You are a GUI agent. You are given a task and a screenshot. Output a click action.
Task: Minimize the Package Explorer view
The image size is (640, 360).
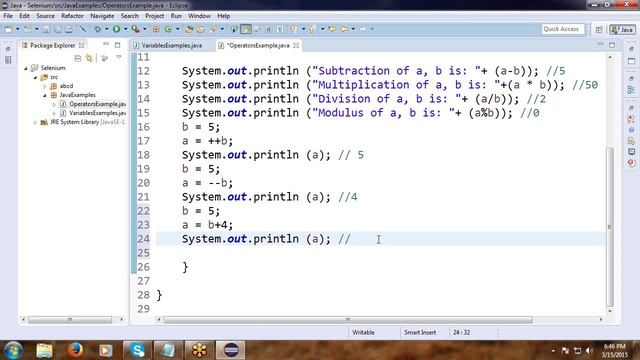pos(106,44)
